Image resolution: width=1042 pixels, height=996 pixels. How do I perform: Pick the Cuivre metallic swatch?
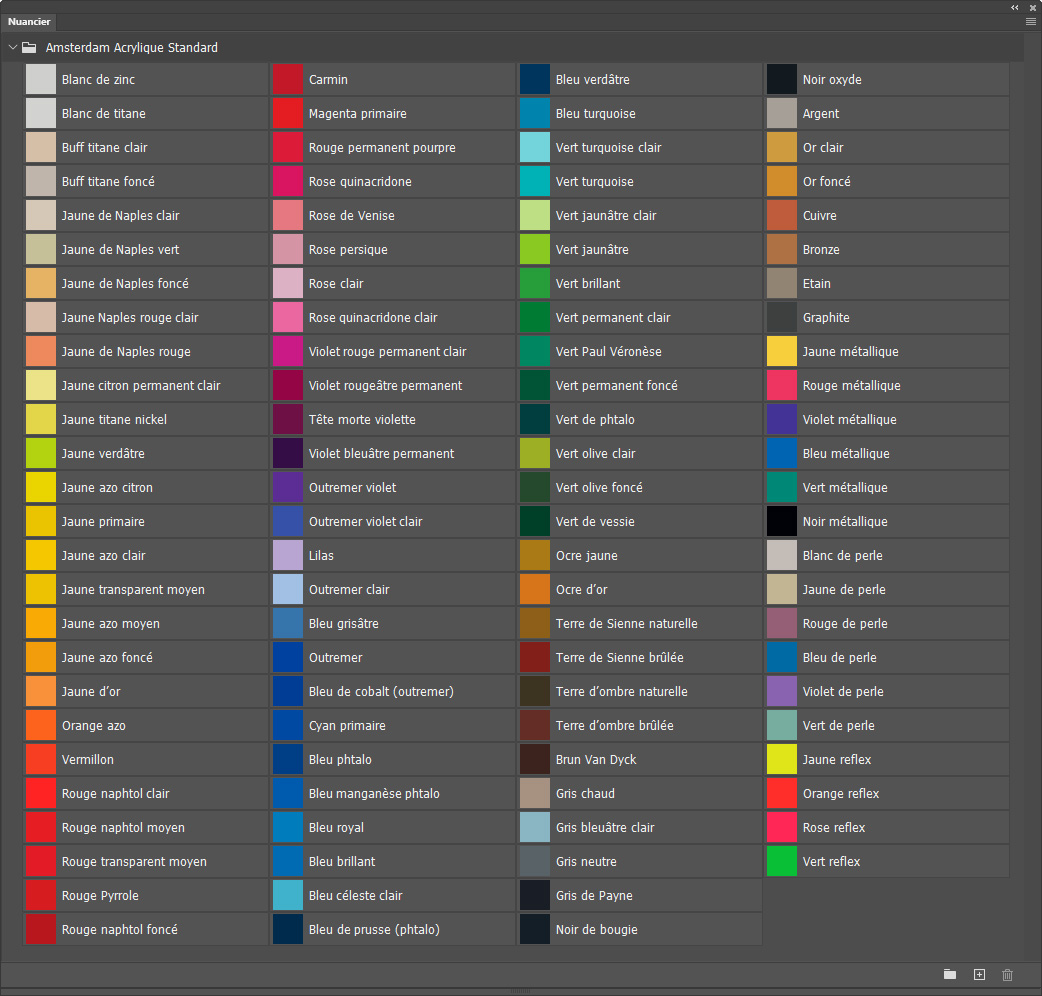coord(782,216)
